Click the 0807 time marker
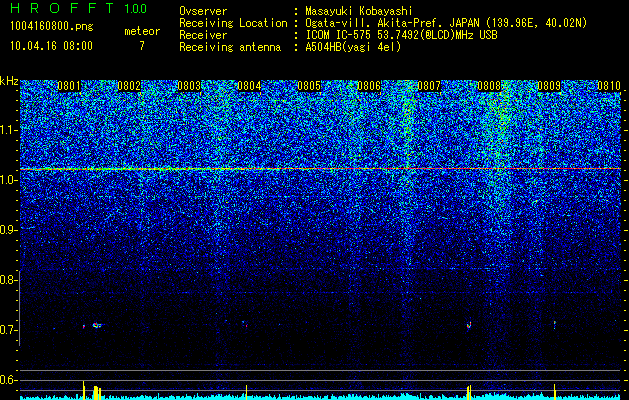This screenshot has width=629, height=400. [429, 86]
